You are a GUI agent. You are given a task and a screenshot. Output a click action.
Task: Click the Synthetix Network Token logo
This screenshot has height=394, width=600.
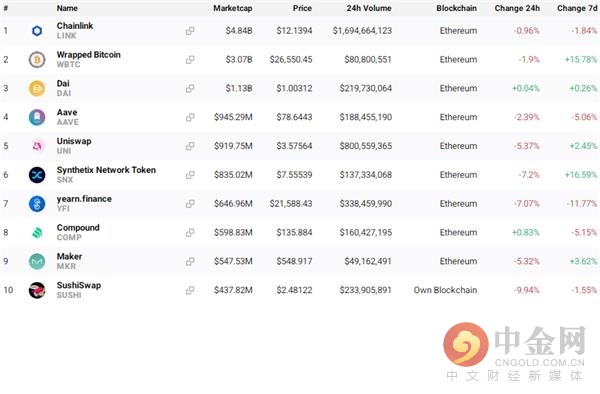pyautogui.click(x=37, y=175)
